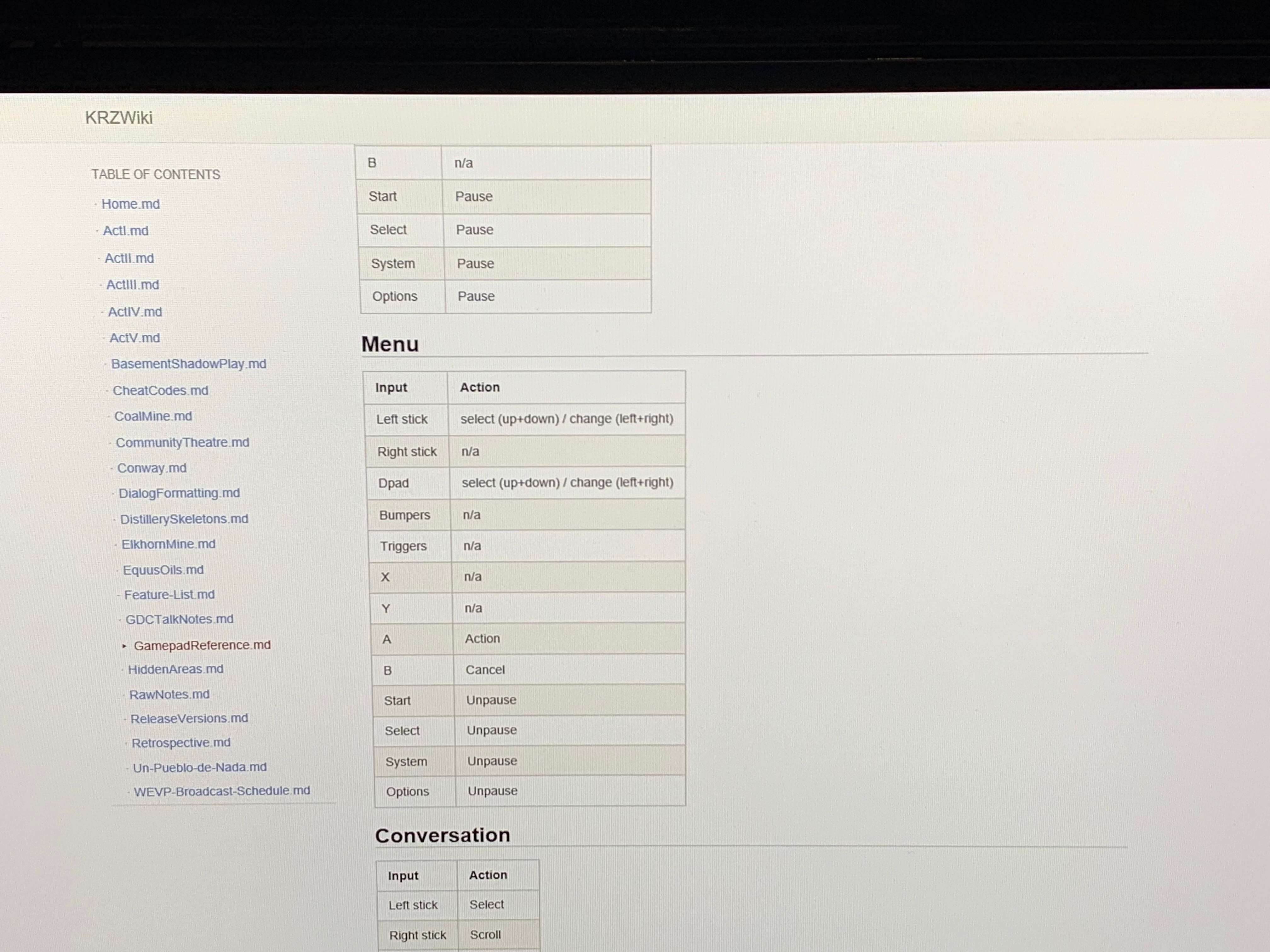Open the HiddenAreas.md page
This screenshot has height=952, width=1270.
175,669
